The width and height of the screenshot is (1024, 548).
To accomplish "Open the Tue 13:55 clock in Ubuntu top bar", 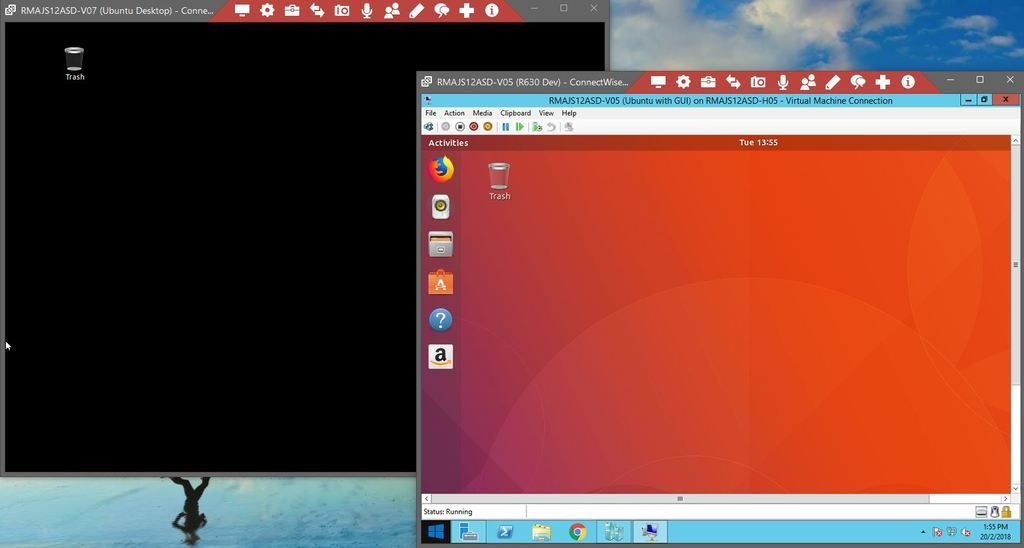I will coord(758,142).
